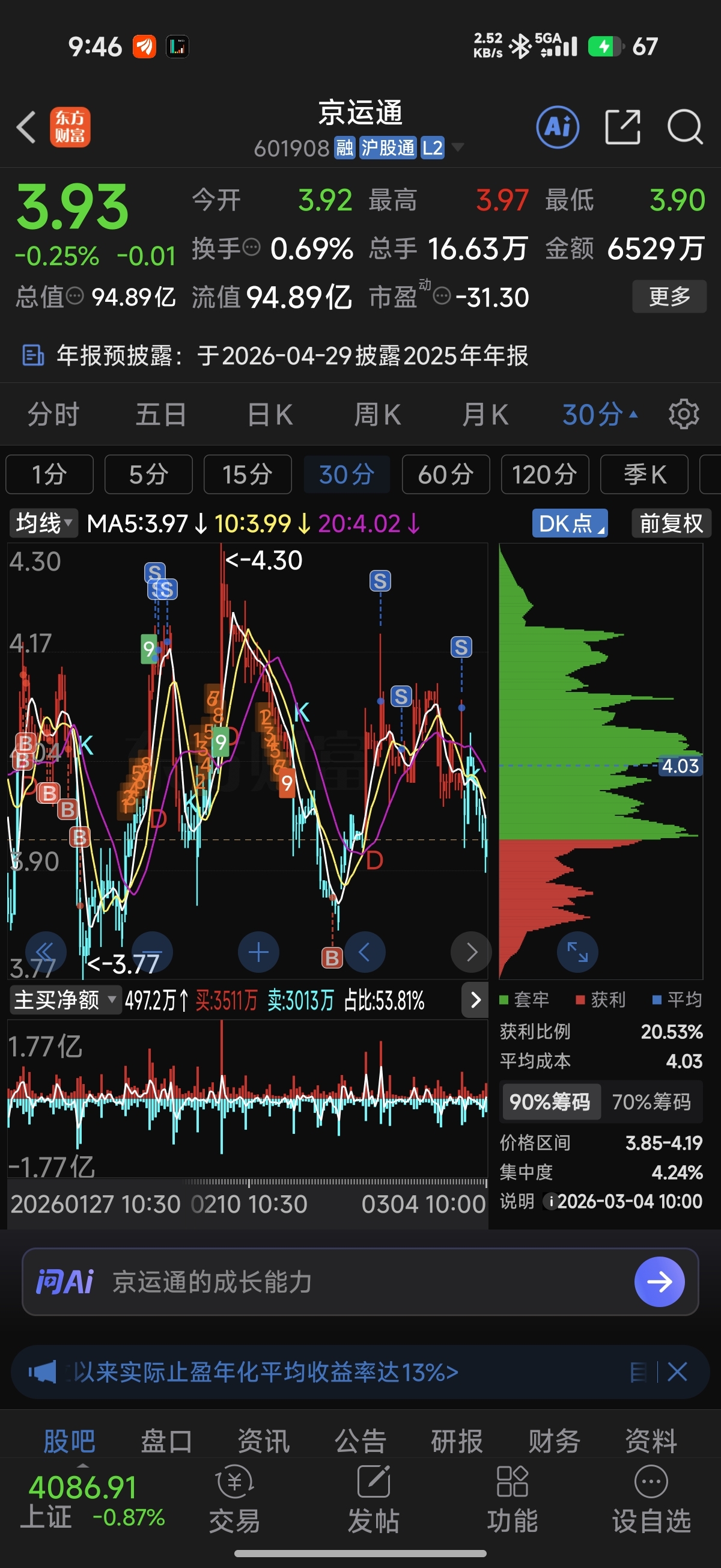Expand the 均线 indicator dropdown
Viewport: 721px width, 1568px height.
43,524
